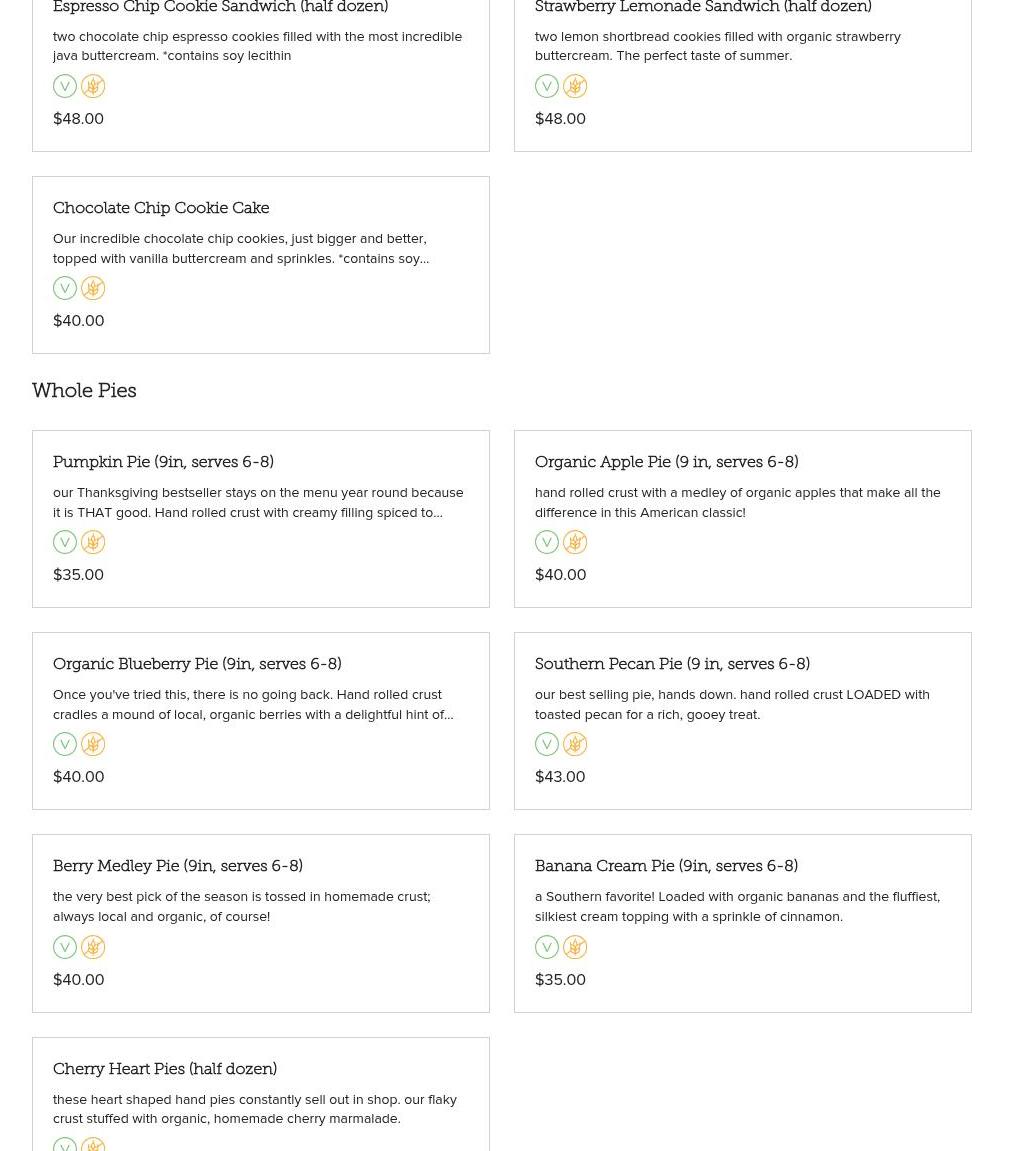The width and height of the screenshot is (1010, 1151).
Task: Click wheat icon on Organic Blueberry Pie
Action: 92,744
